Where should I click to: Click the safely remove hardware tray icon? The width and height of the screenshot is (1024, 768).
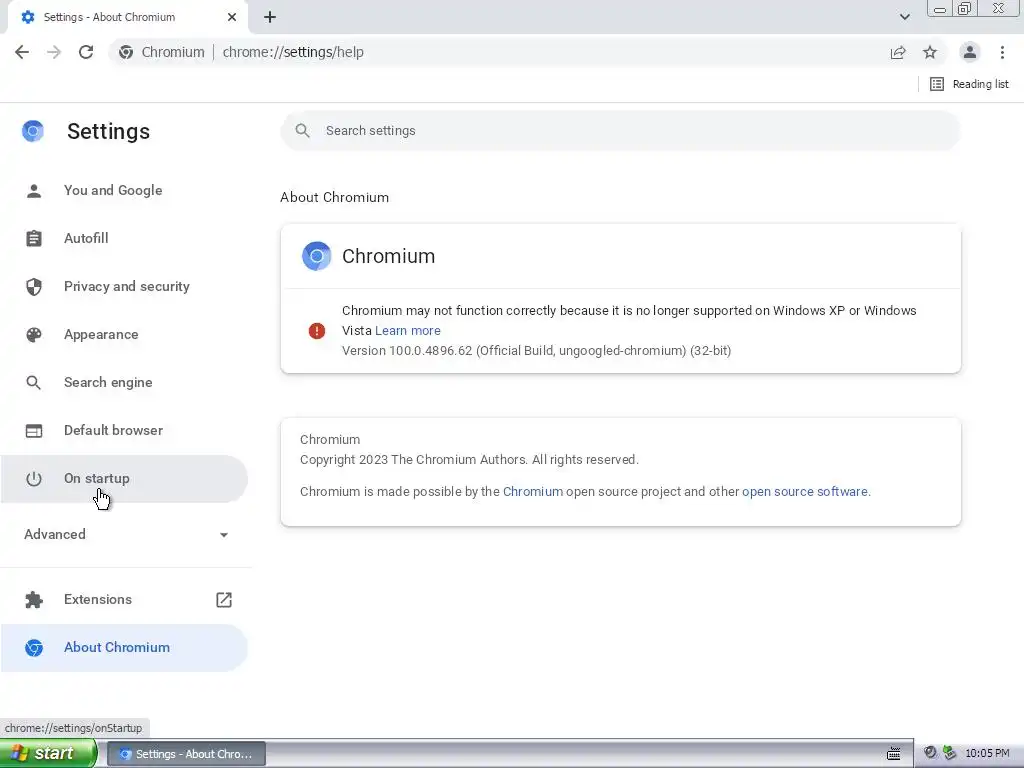coord(950,753)
